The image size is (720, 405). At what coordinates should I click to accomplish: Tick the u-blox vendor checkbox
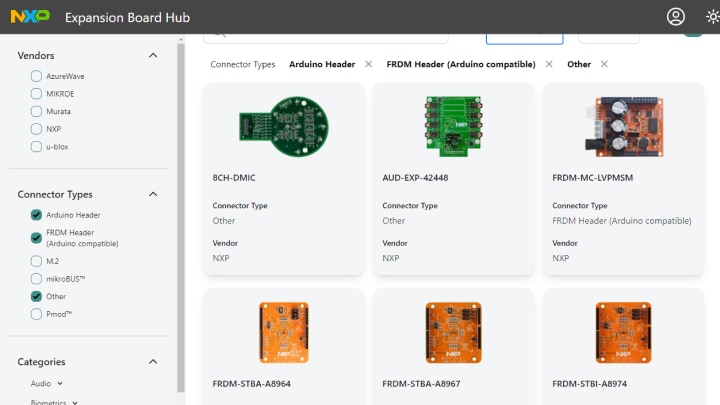37,147
